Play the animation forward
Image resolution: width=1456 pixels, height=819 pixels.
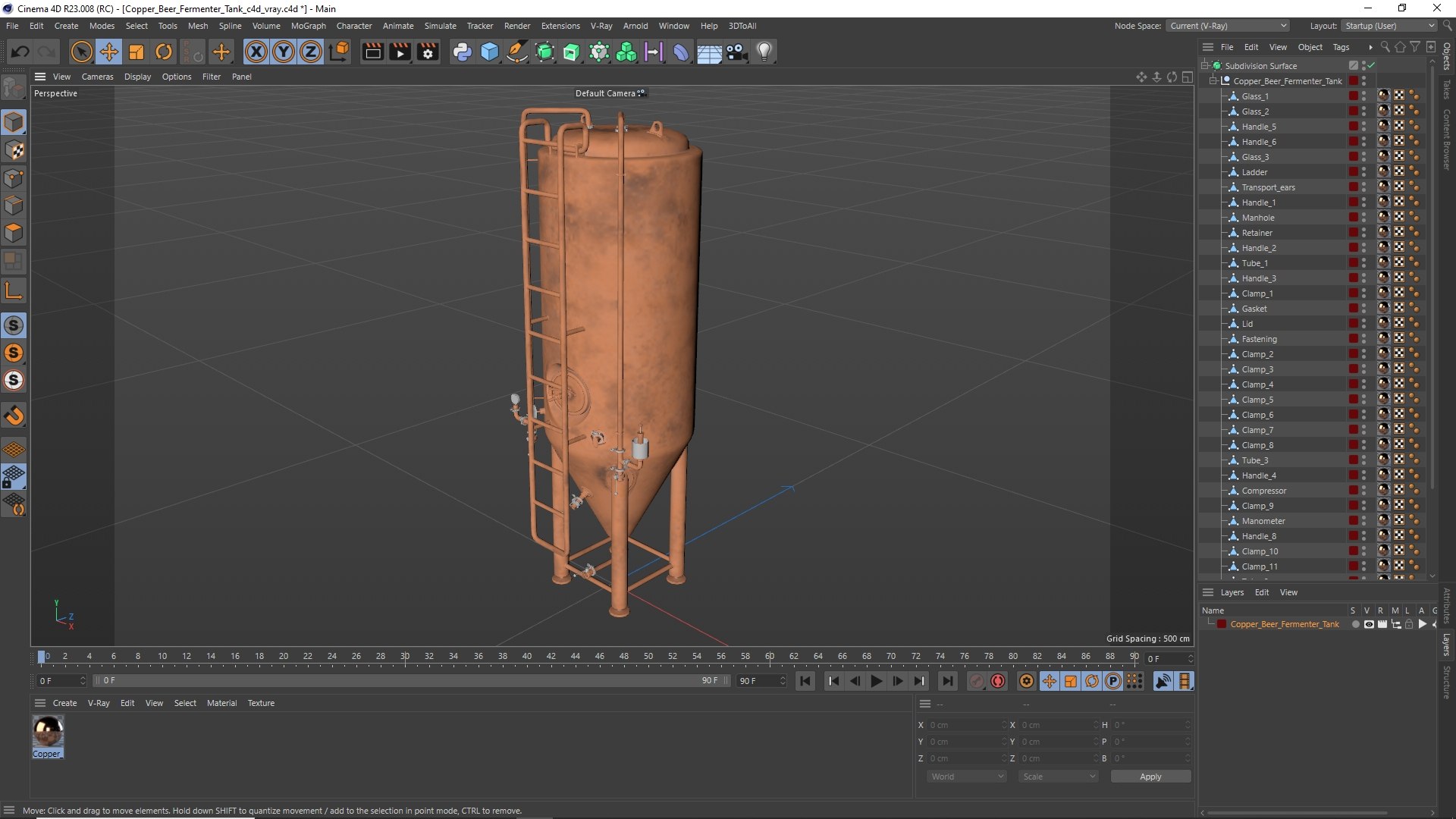click(x=877, y=681)
